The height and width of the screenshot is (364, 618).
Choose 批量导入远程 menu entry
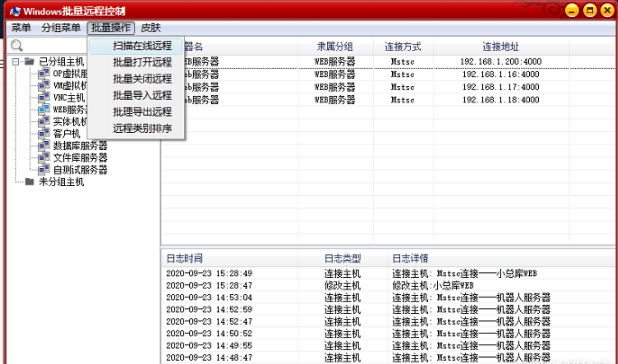[x=136, y=95]
